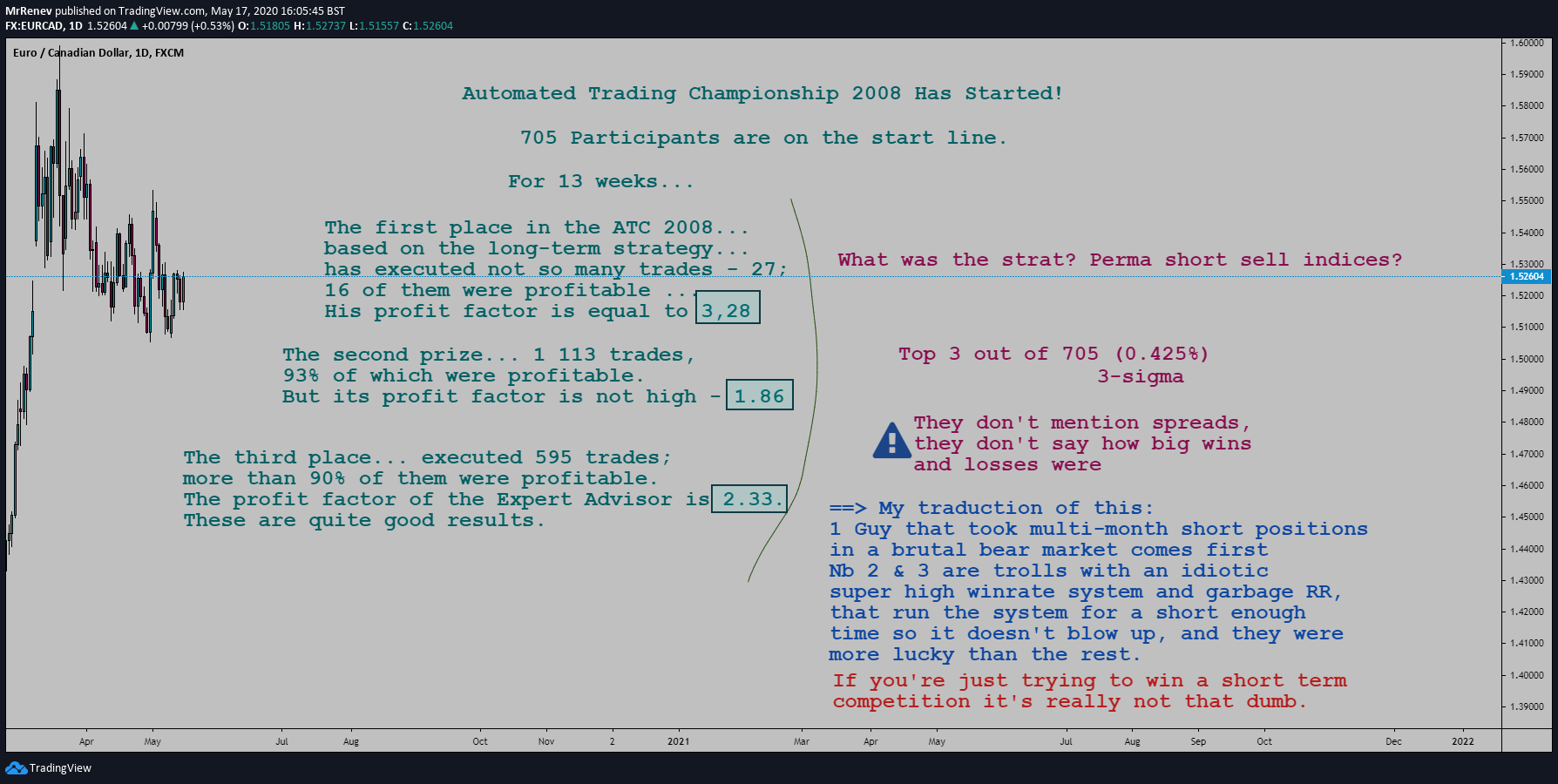Click the profit factor box 3,28

click(x=728, y=308)
